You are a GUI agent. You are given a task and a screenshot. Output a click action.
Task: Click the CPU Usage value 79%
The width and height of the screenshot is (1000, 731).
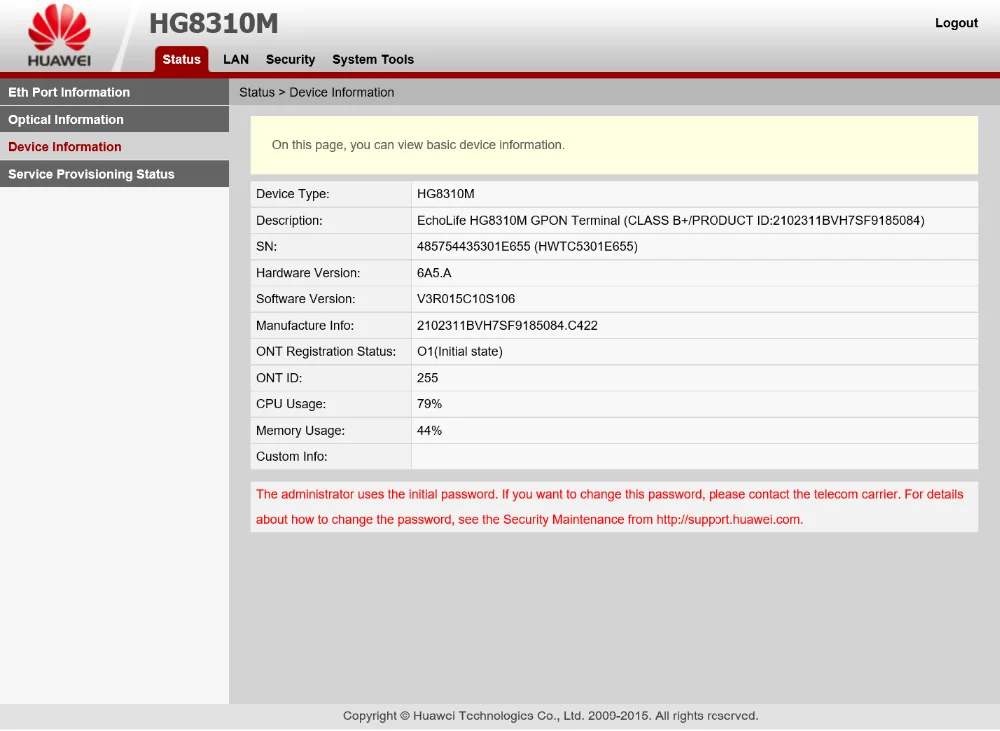click(x=429, y=404)
